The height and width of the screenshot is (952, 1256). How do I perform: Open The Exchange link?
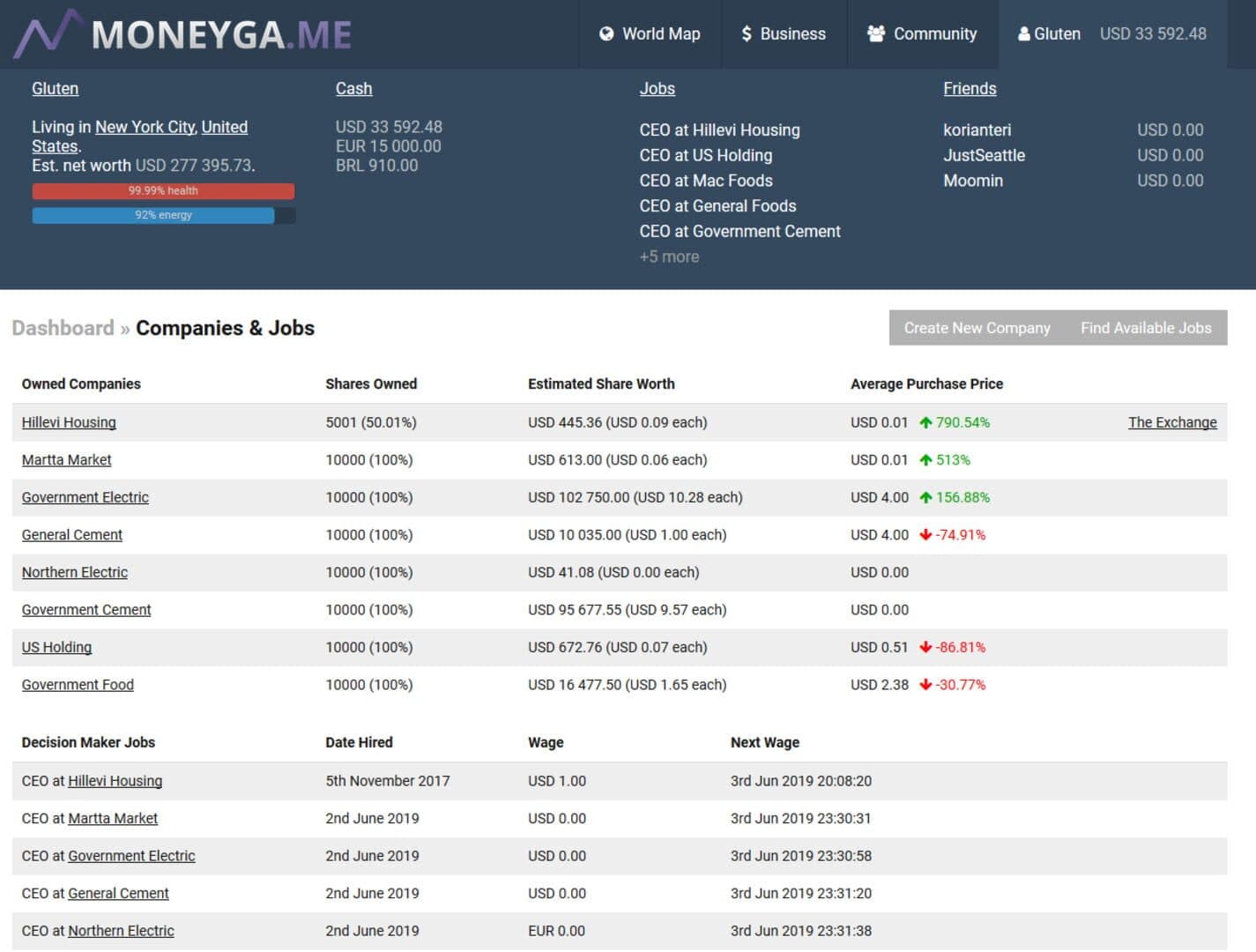coord(1172,422)
